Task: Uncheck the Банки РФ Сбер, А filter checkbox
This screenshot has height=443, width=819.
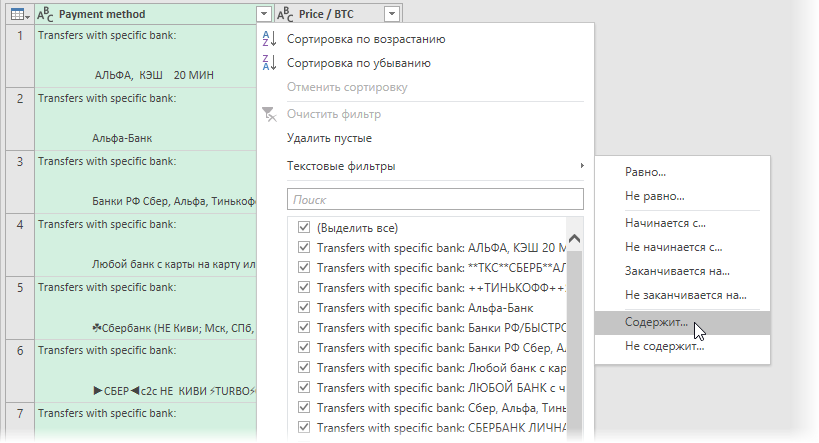Action: [303, 347]
